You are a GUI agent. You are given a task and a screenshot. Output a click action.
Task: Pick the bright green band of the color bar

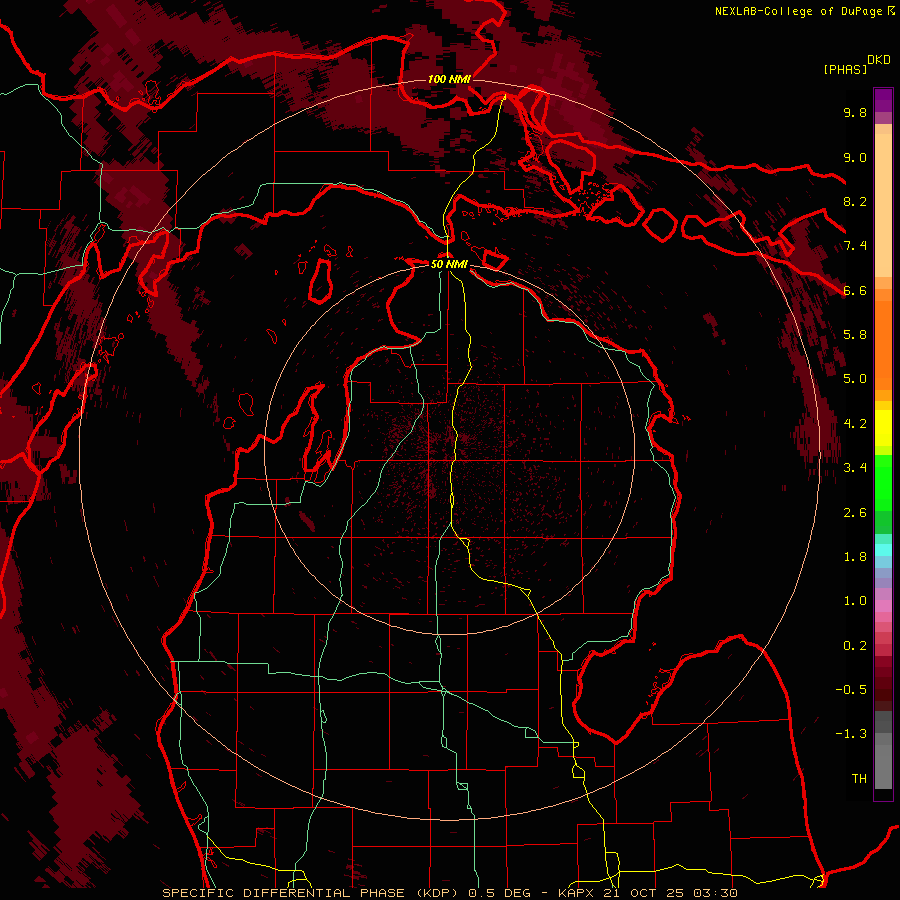tap(883, 483)
